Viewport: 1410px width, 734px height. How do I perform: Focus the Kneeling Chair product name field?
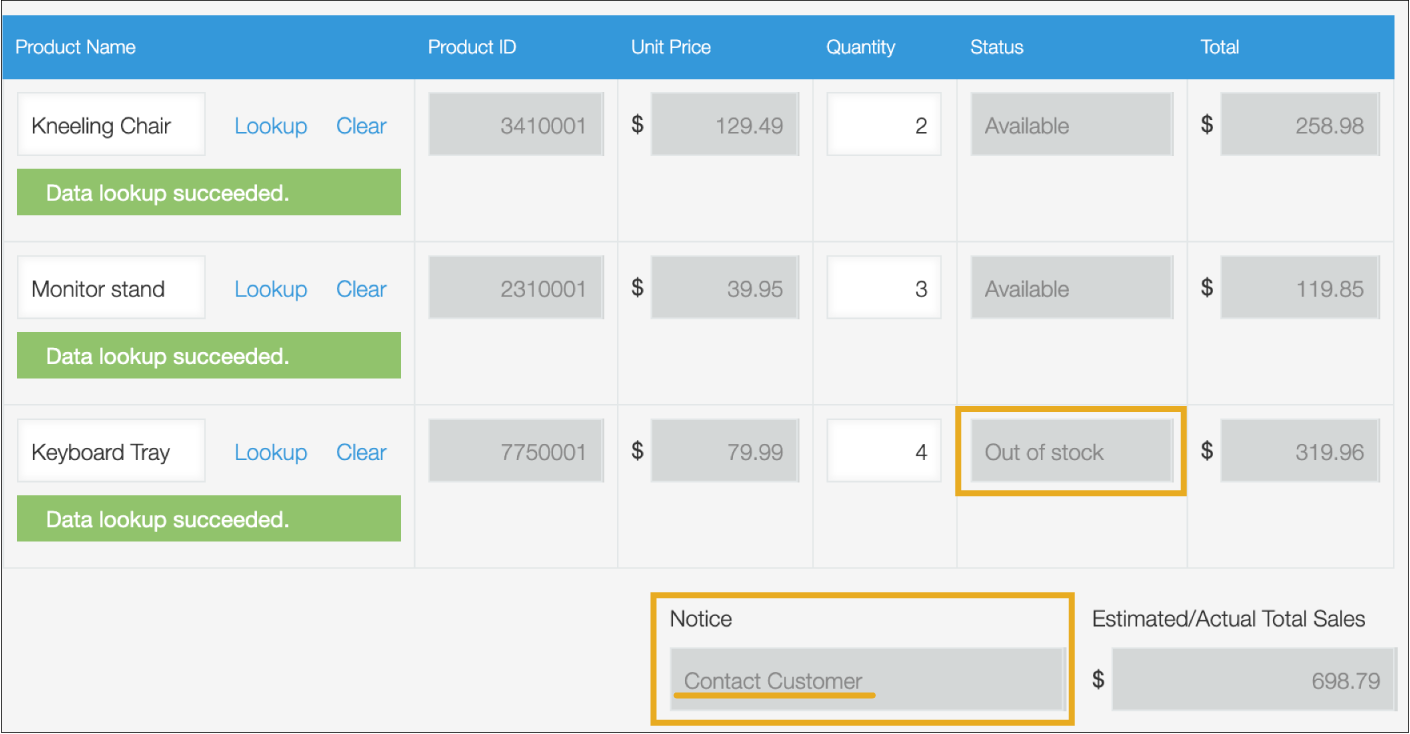(111, 125)
